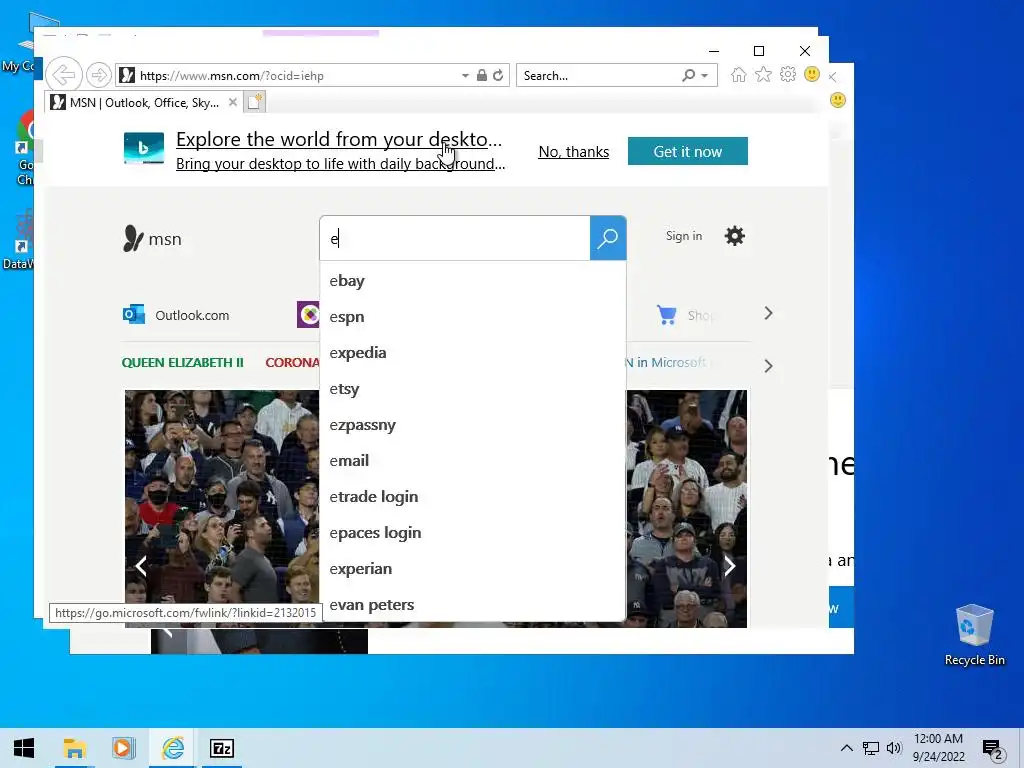1024x768 pixels.
Task: Open the crowd photo news story
Action: pos(222,496)
